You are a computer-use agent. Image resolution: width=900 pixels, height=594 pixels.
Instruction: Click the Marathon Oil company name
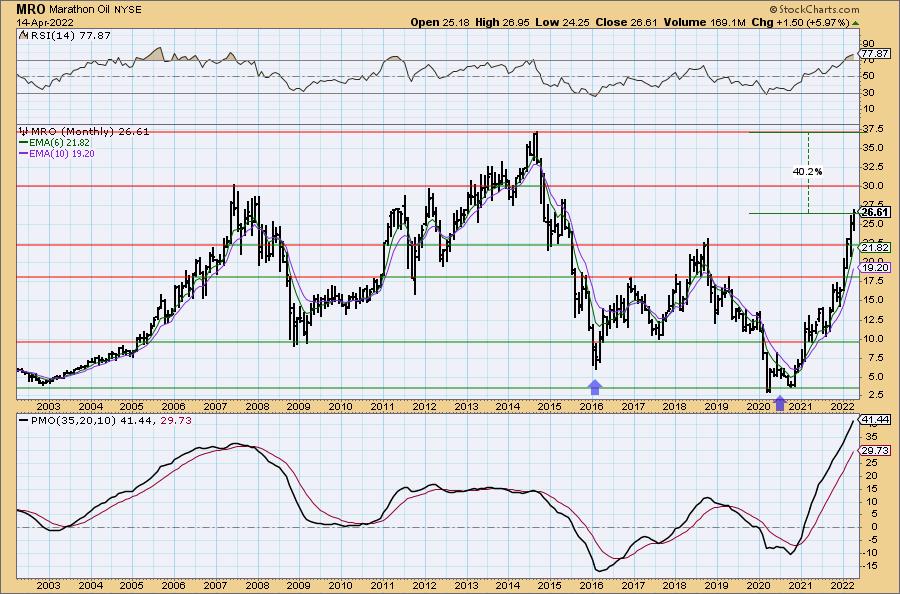[79, 10]
